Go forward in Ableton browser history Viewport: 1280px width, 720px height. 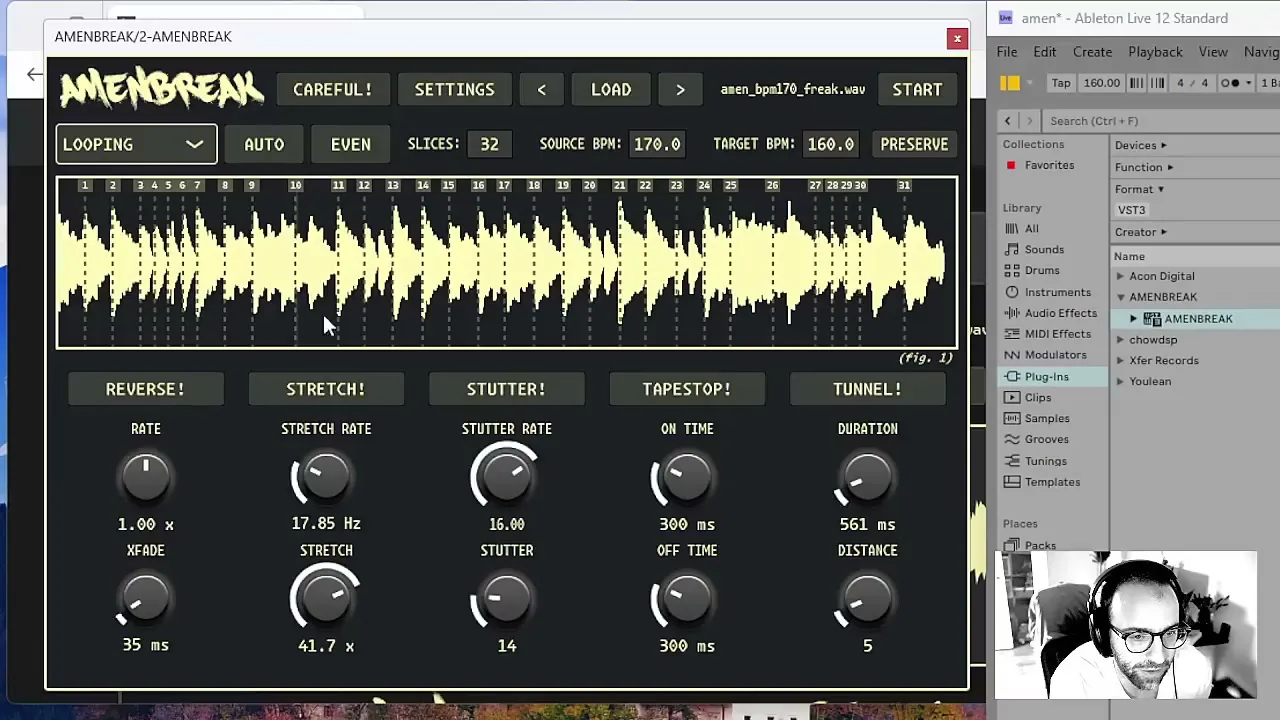(x=1029, y=120)
